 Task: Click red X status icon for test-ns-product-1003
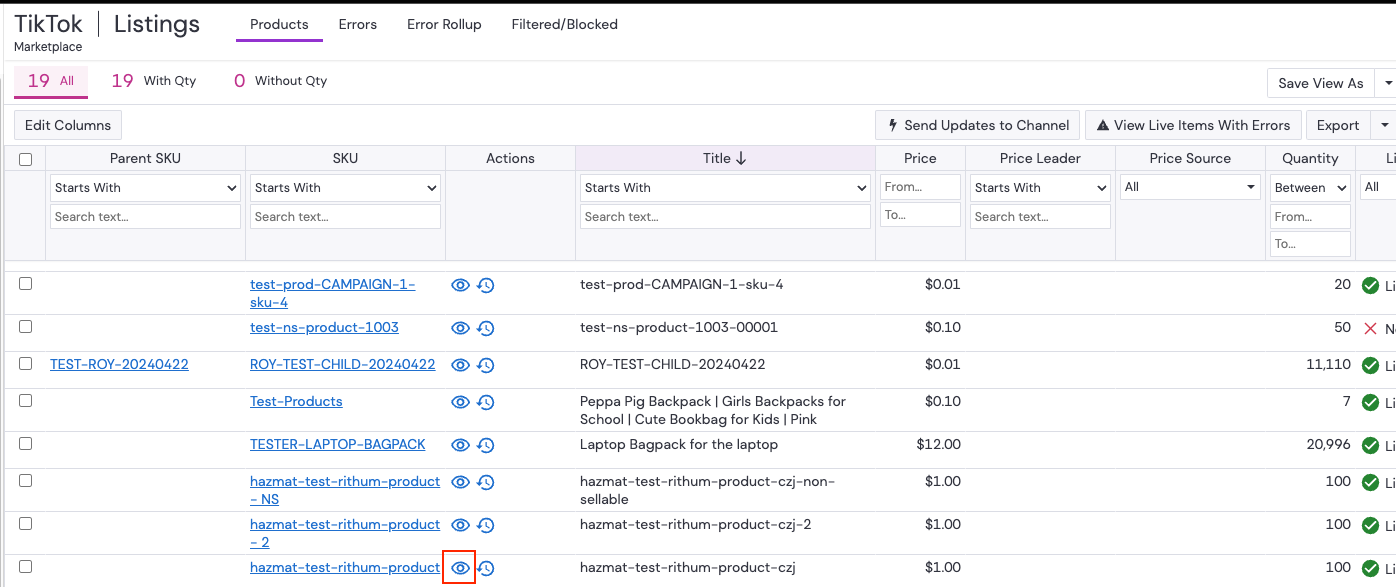point(1370,328)
